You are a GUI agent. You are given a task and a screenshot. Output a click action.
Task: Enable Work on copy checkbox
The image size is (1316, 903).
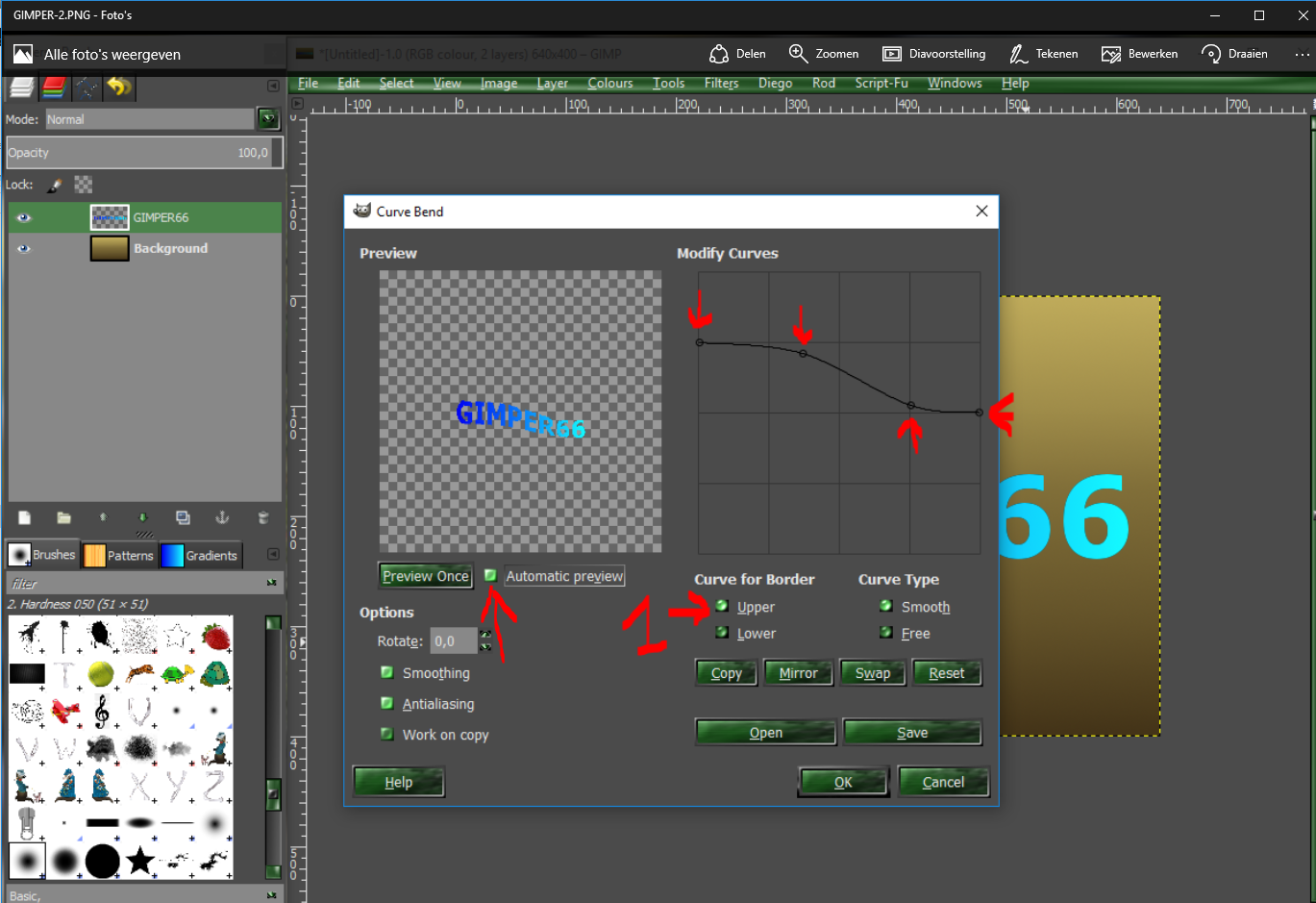pos(386,734)
